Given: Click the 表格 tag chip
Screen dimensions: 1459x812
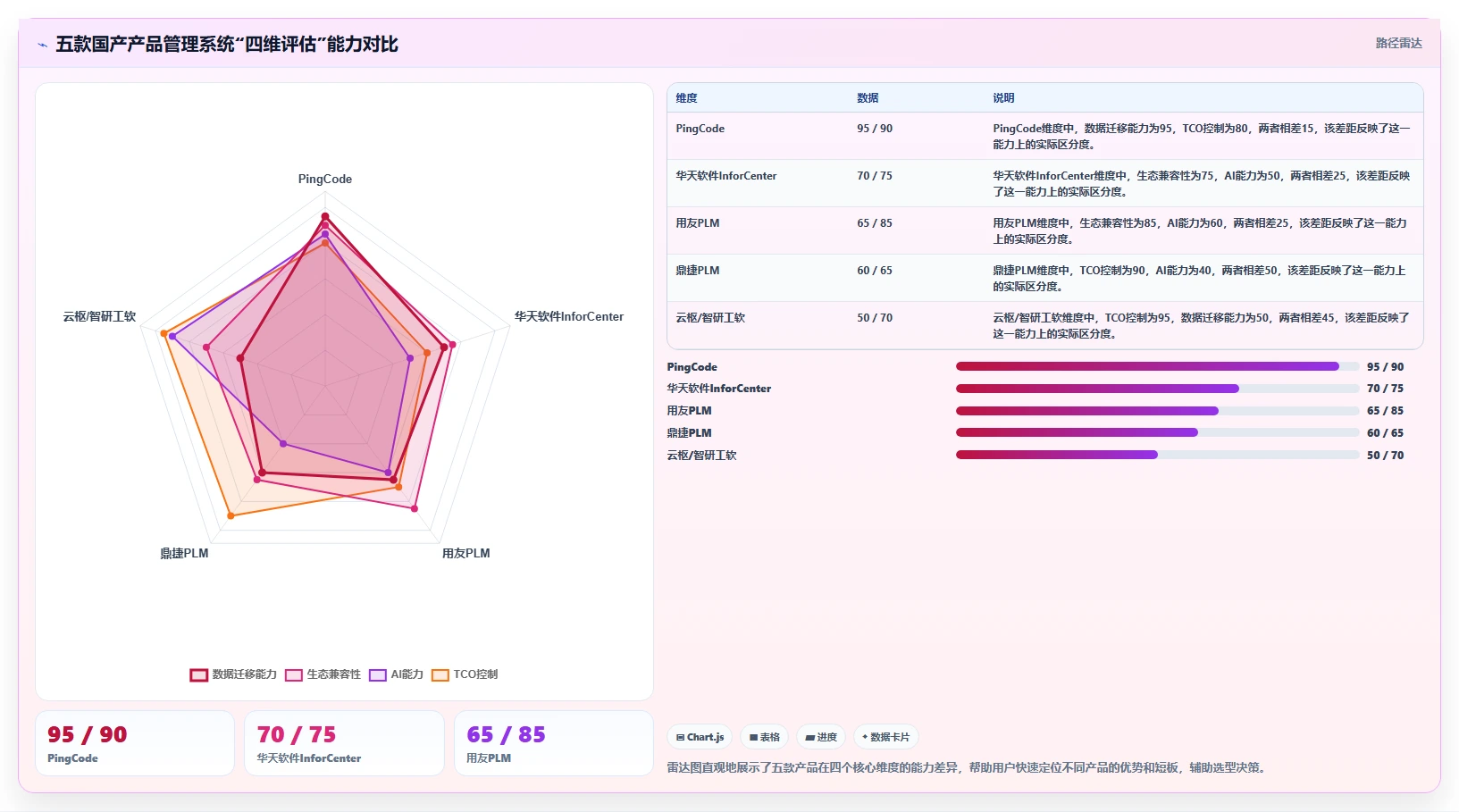Looking at the screenshot, I should [764, 737].
